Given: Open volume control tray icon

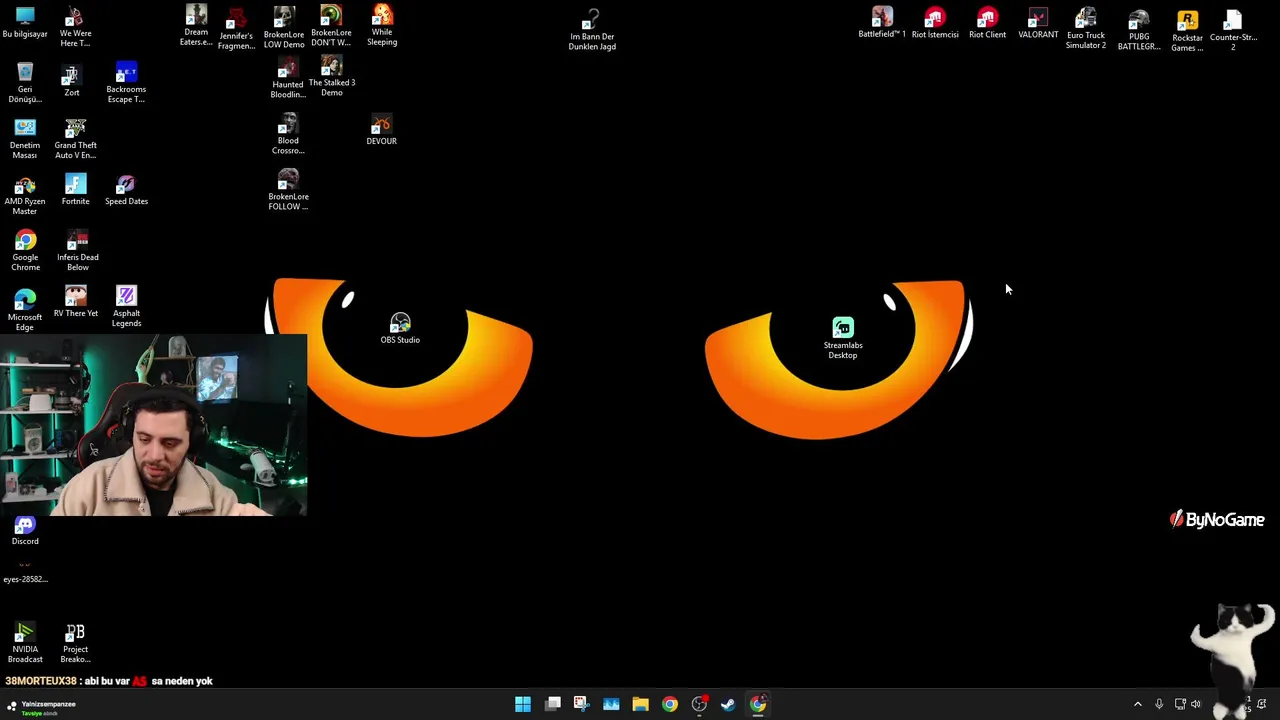Looking at the screenshot, I should (1196, 704).
